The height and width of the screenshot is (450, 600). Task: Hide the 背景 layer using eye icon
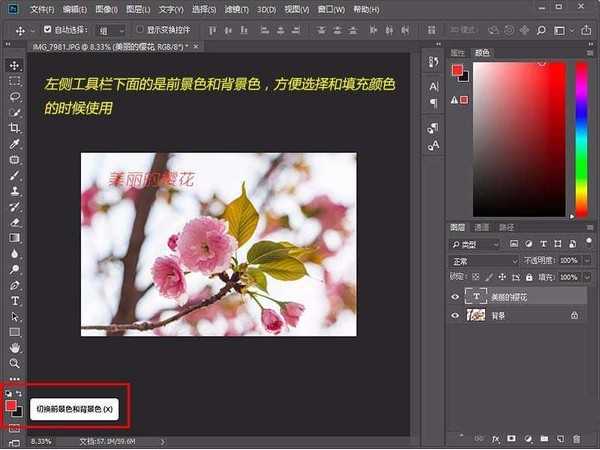pyautogui.click(x=456, y=315)
